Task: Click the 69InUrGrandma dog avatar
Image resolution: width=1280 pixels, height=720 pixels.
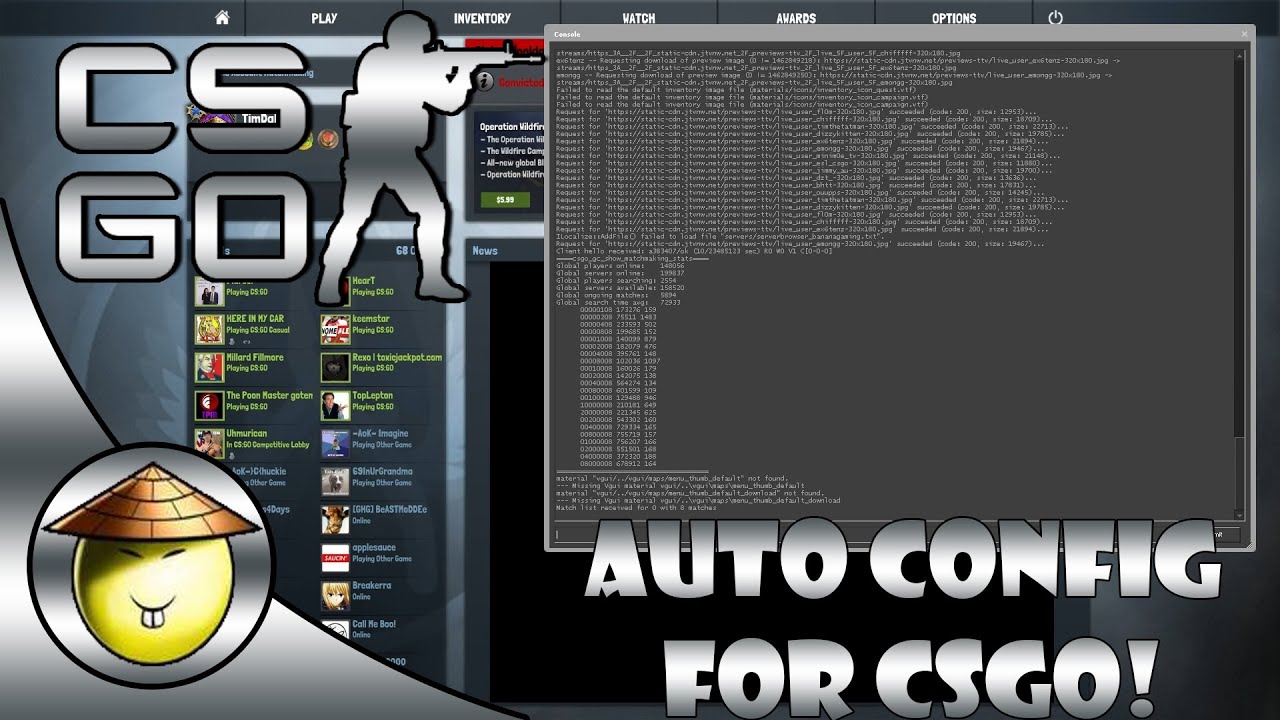Action: [x=334, y=481]
